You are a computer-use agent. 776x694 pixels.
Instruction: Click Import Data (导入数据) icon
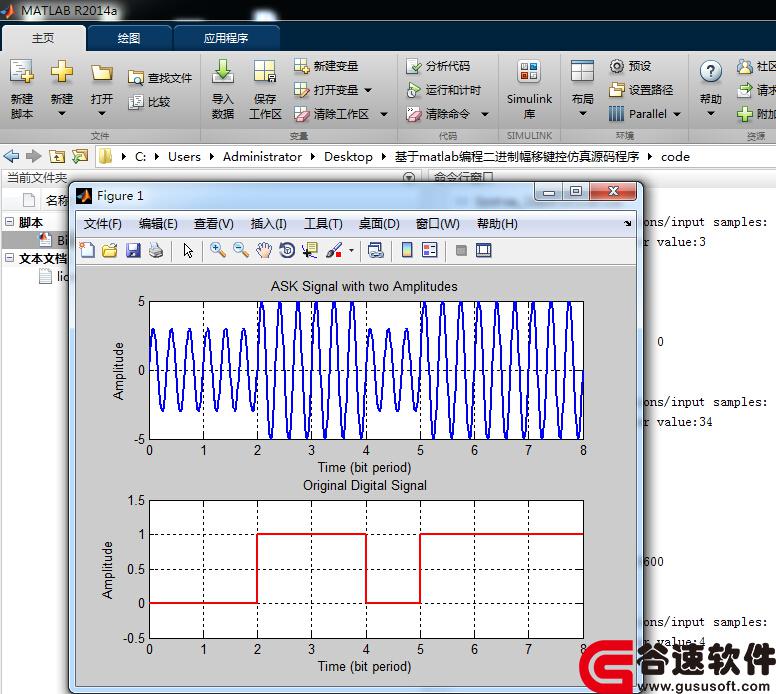[223, 72]
